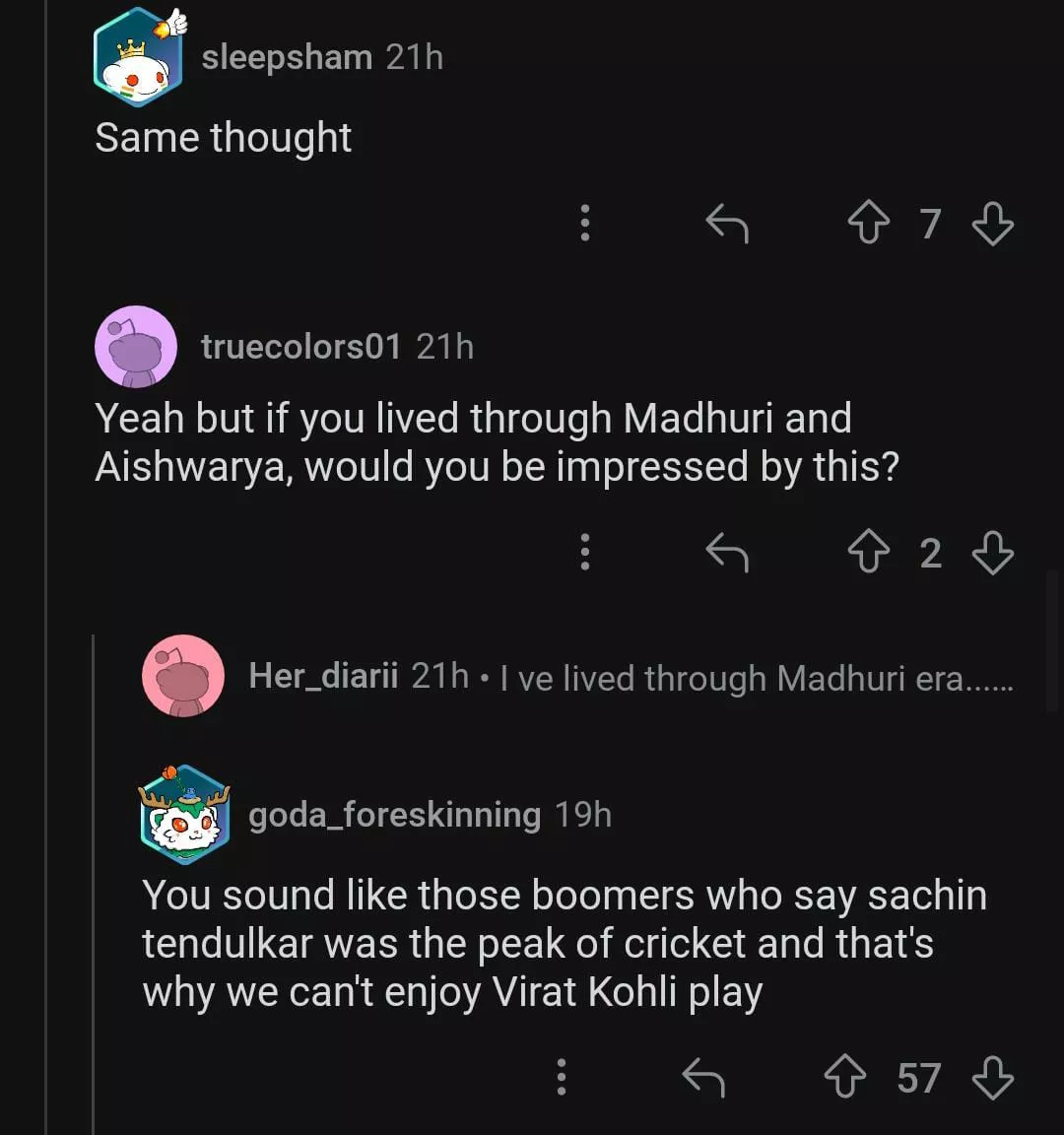
Task: Reply to truecolors01's comment
Action: [727, 553]
